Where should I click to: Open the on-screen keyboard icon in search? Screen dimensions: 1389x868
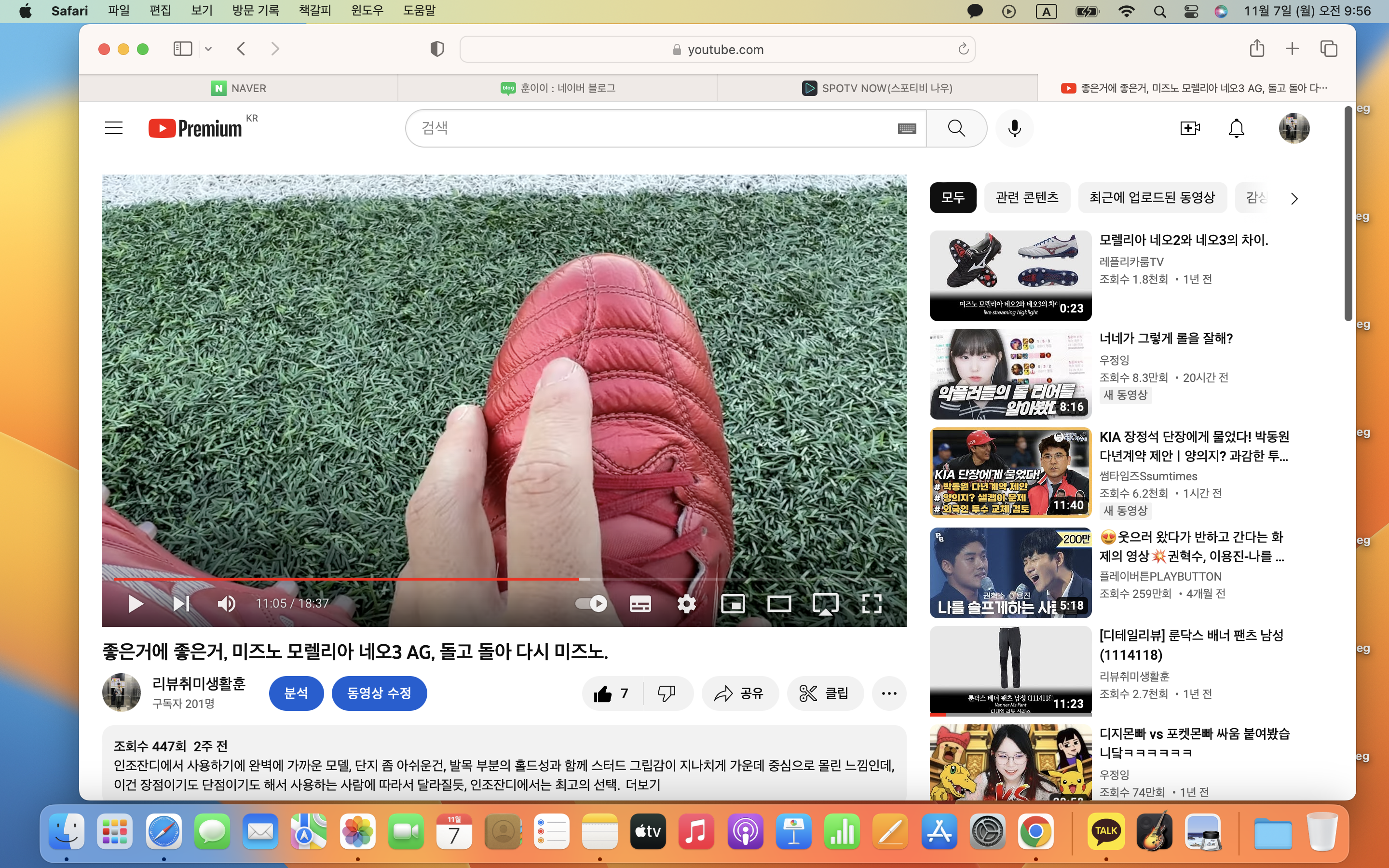[907, 129]
